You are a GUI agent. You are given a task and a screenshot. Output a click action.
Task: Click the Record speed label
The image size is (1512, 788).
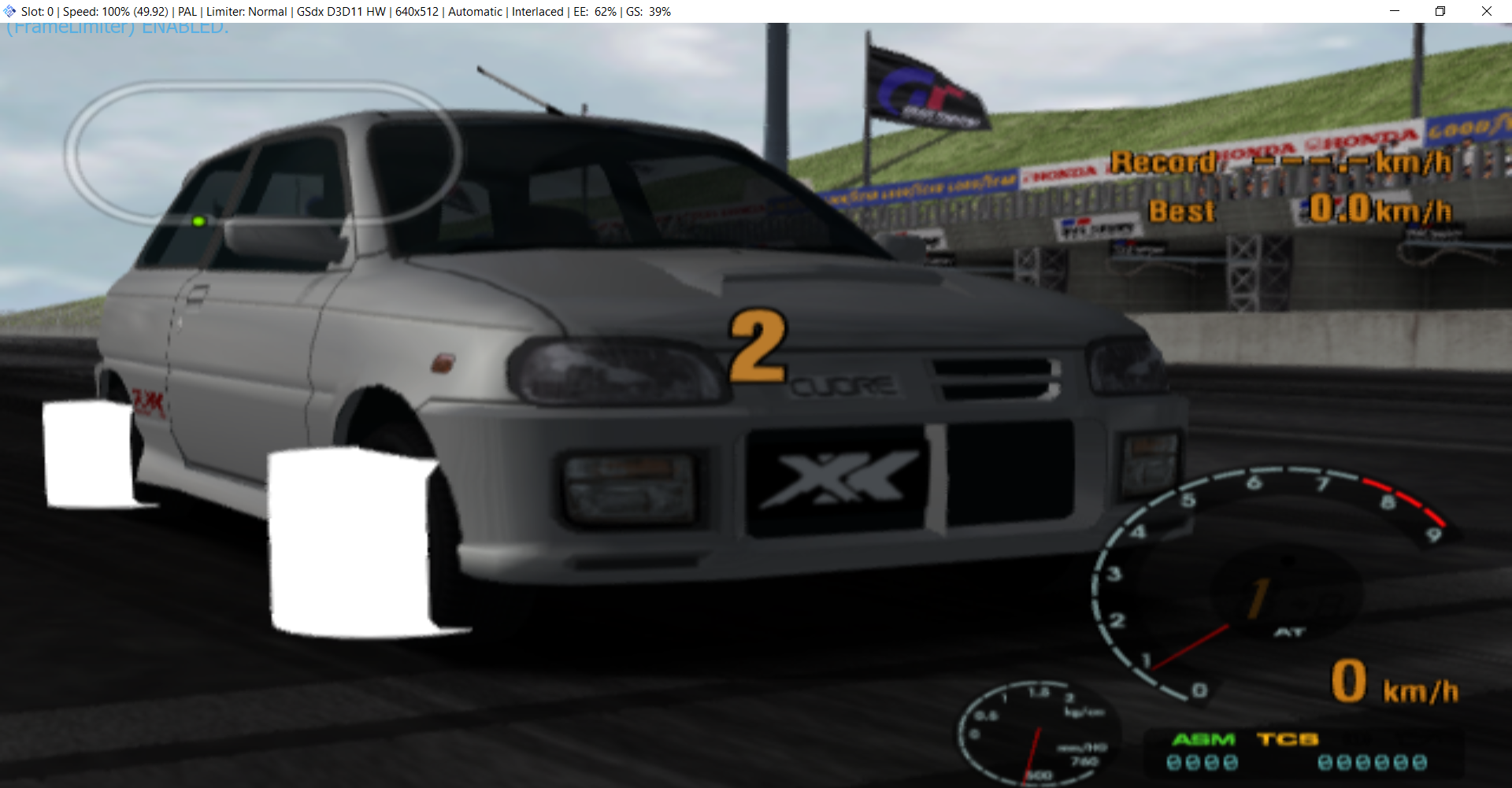click(x=1163, y=162)
